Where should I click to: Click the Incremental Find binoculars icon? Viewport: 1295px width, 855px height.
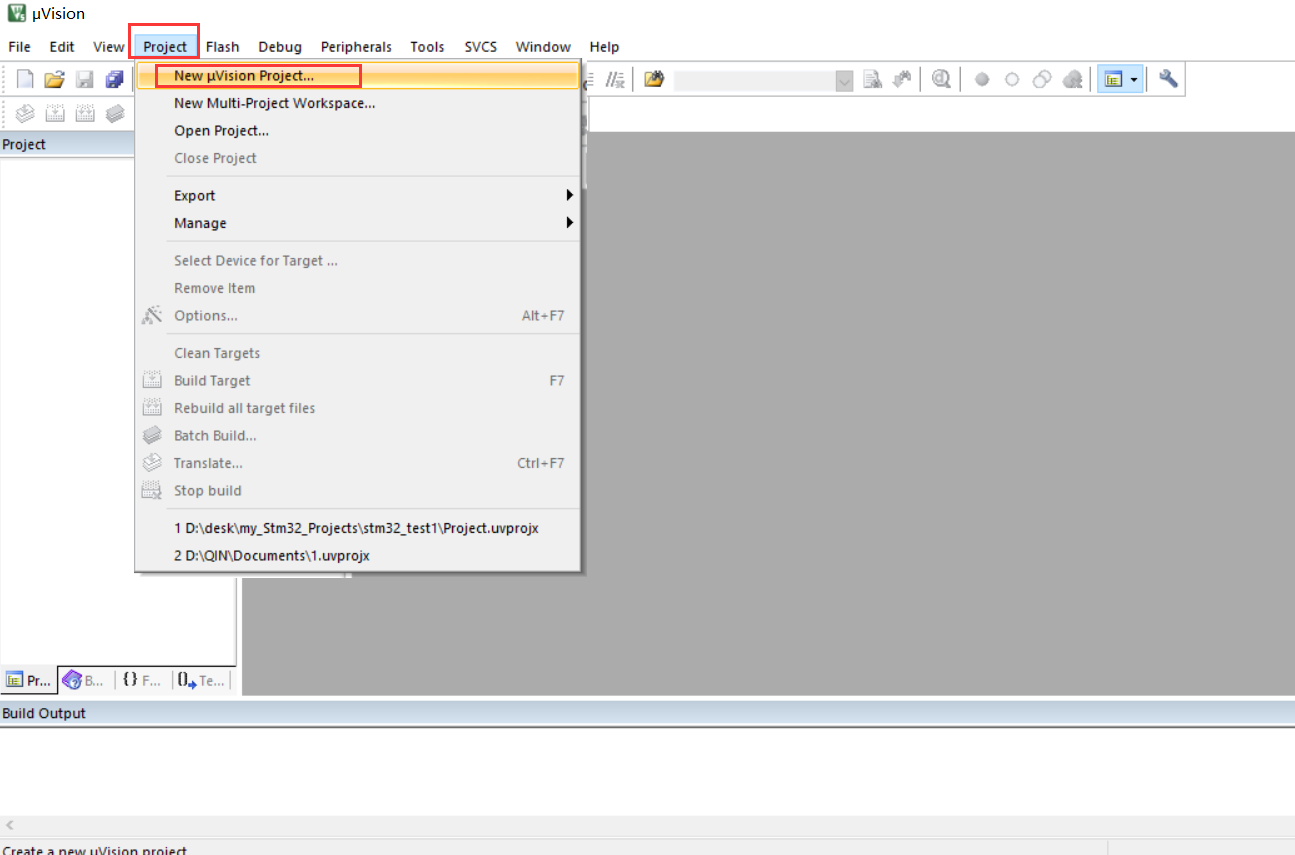point(903,79)
